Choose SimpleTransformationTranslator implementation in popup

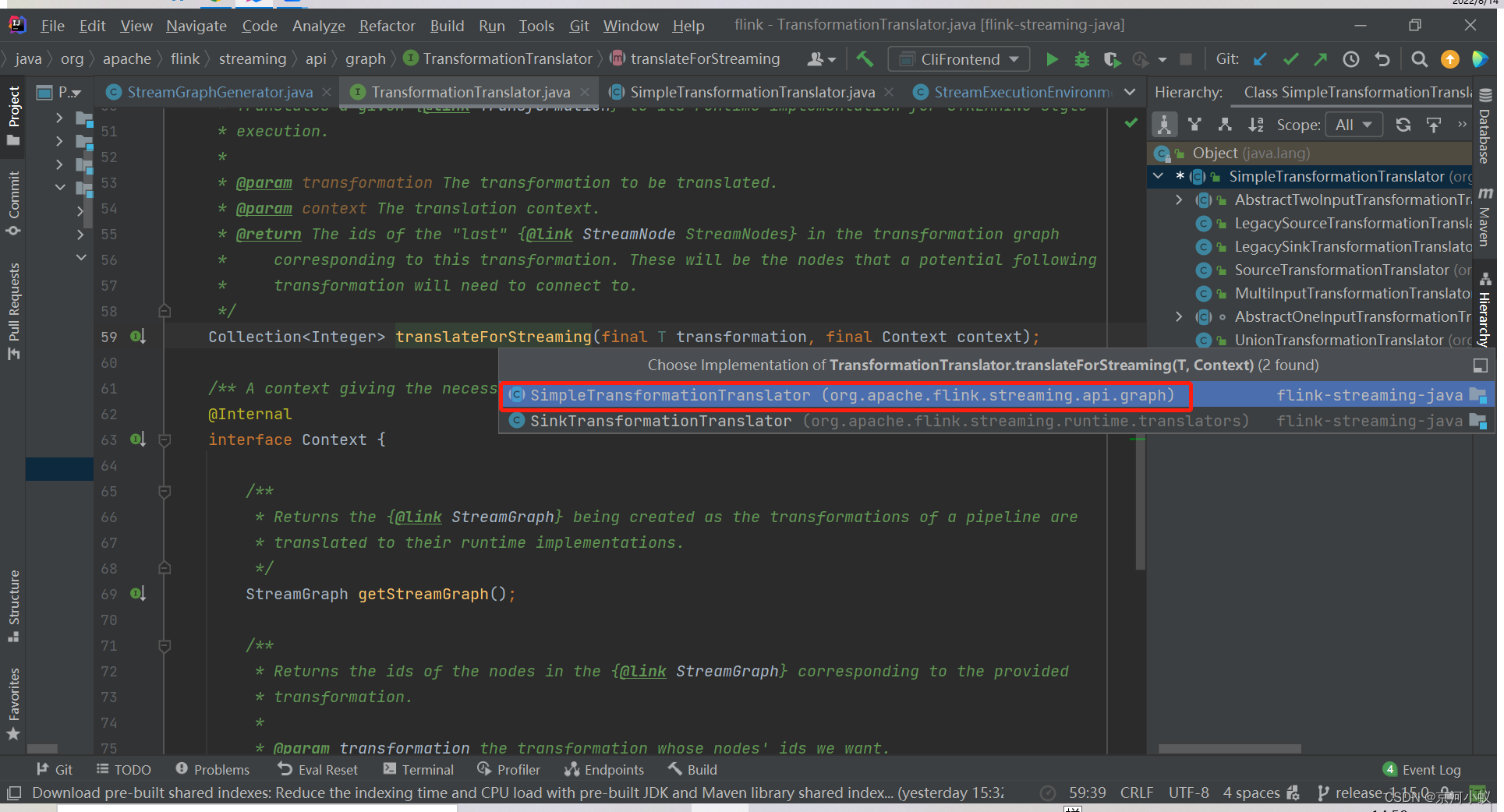coord(996,395)
